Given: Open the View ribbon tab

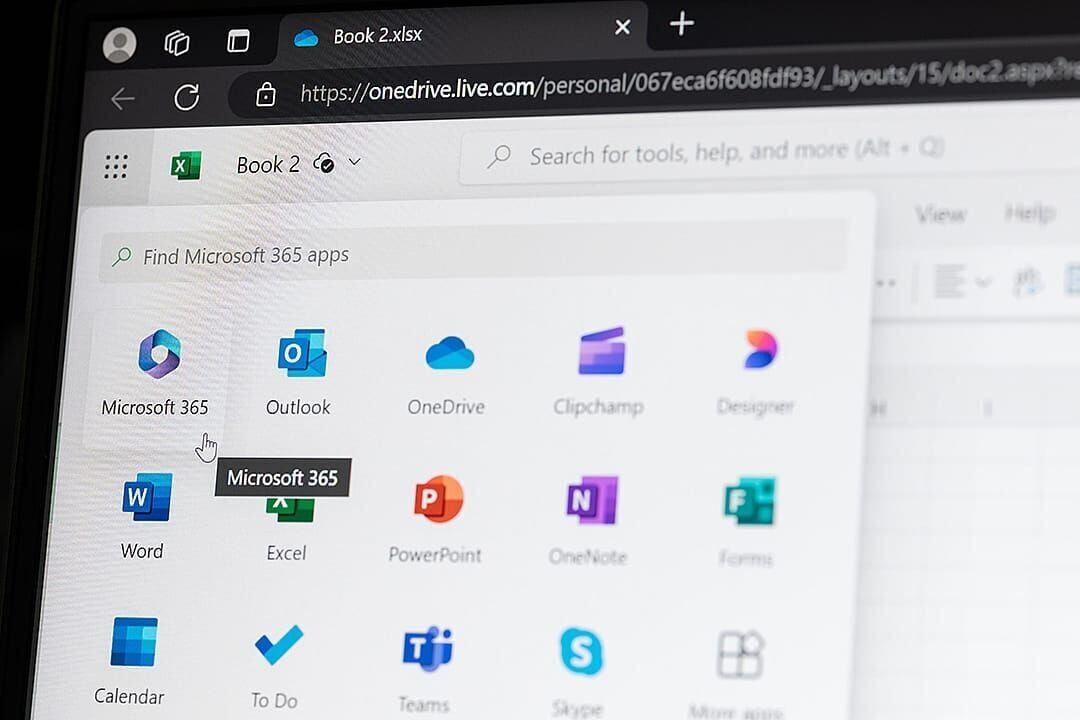Looking at the screenshot, I should point(941,214).
